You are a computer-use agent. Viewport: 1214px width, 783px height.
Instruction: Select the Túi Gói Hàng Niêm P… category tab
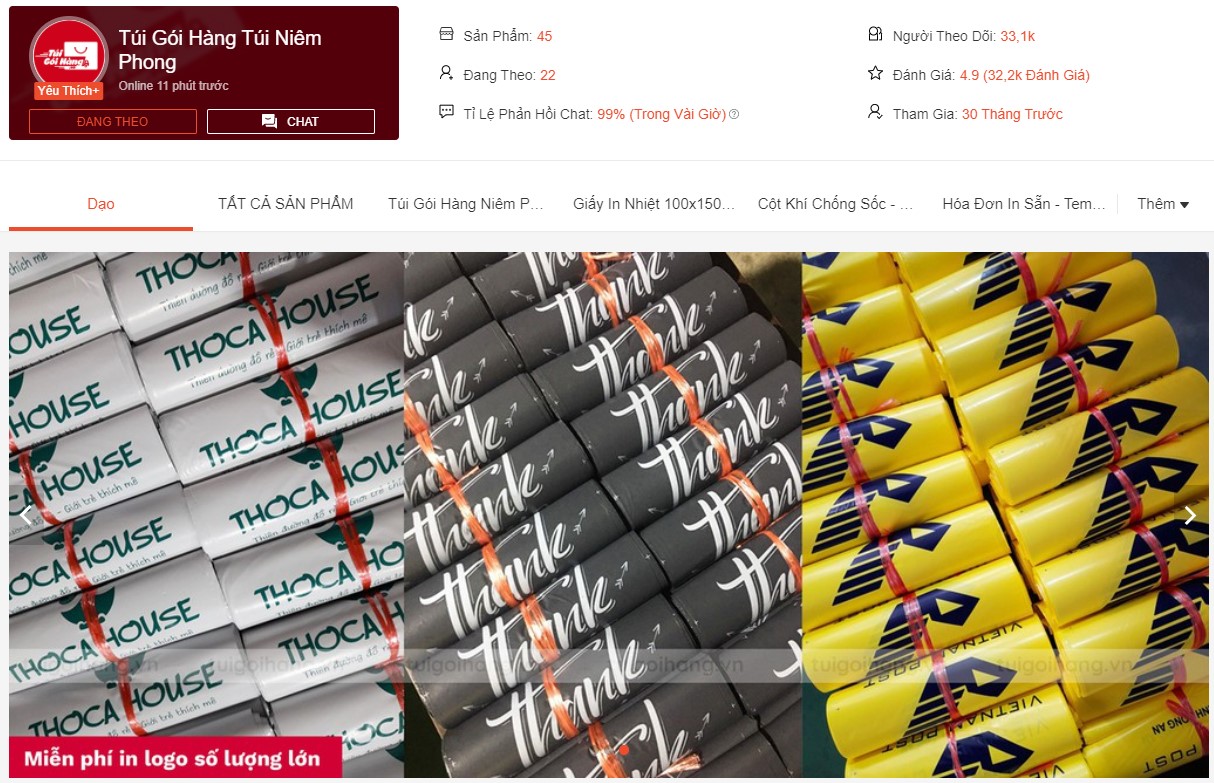coord(466,204)
